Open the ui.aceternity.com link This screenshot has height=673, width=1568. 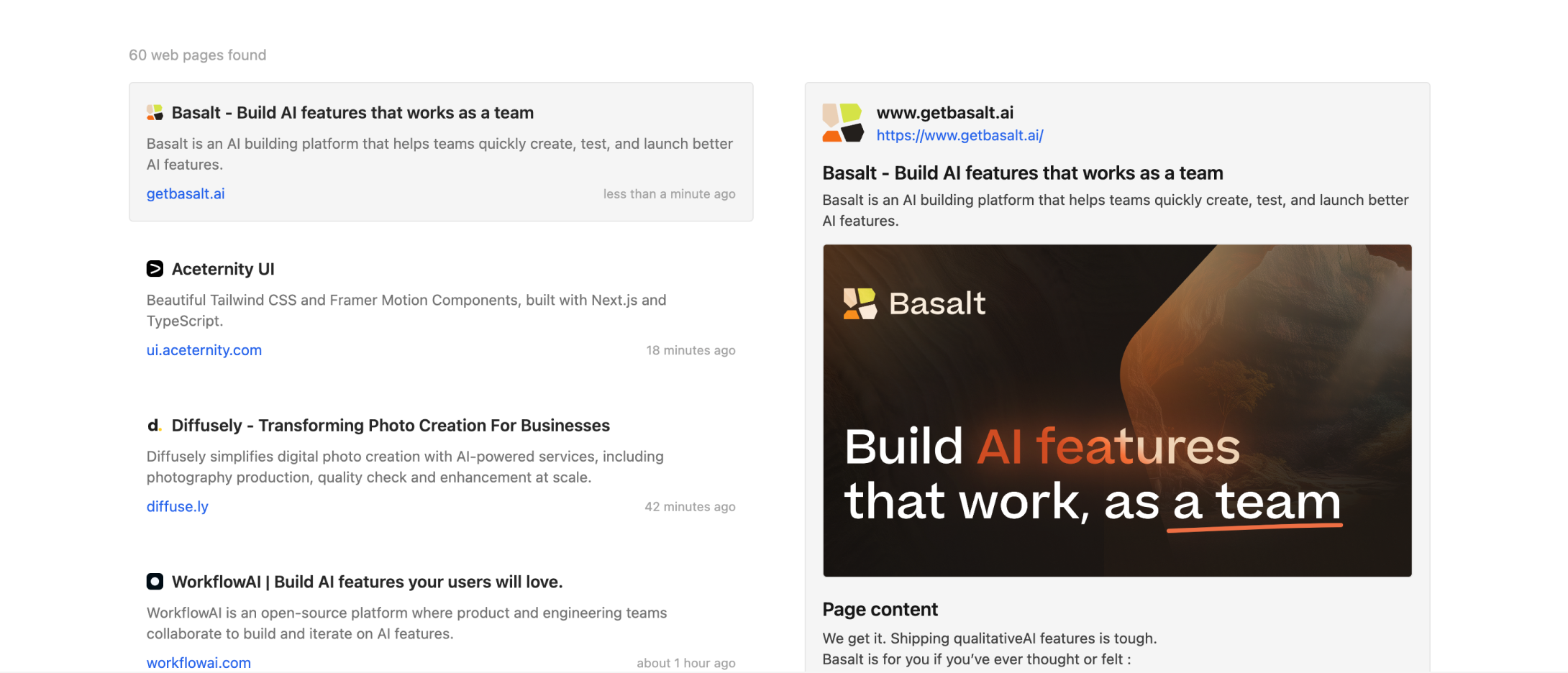click(x=204, y=350)
